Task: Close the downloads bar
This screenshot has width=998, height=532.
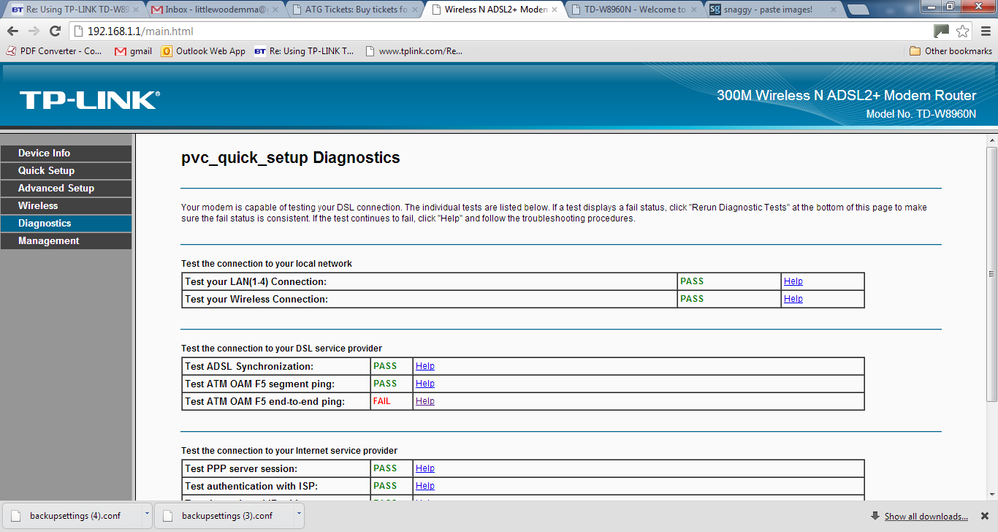Action: pyautogui.click(x=985, y=516)
